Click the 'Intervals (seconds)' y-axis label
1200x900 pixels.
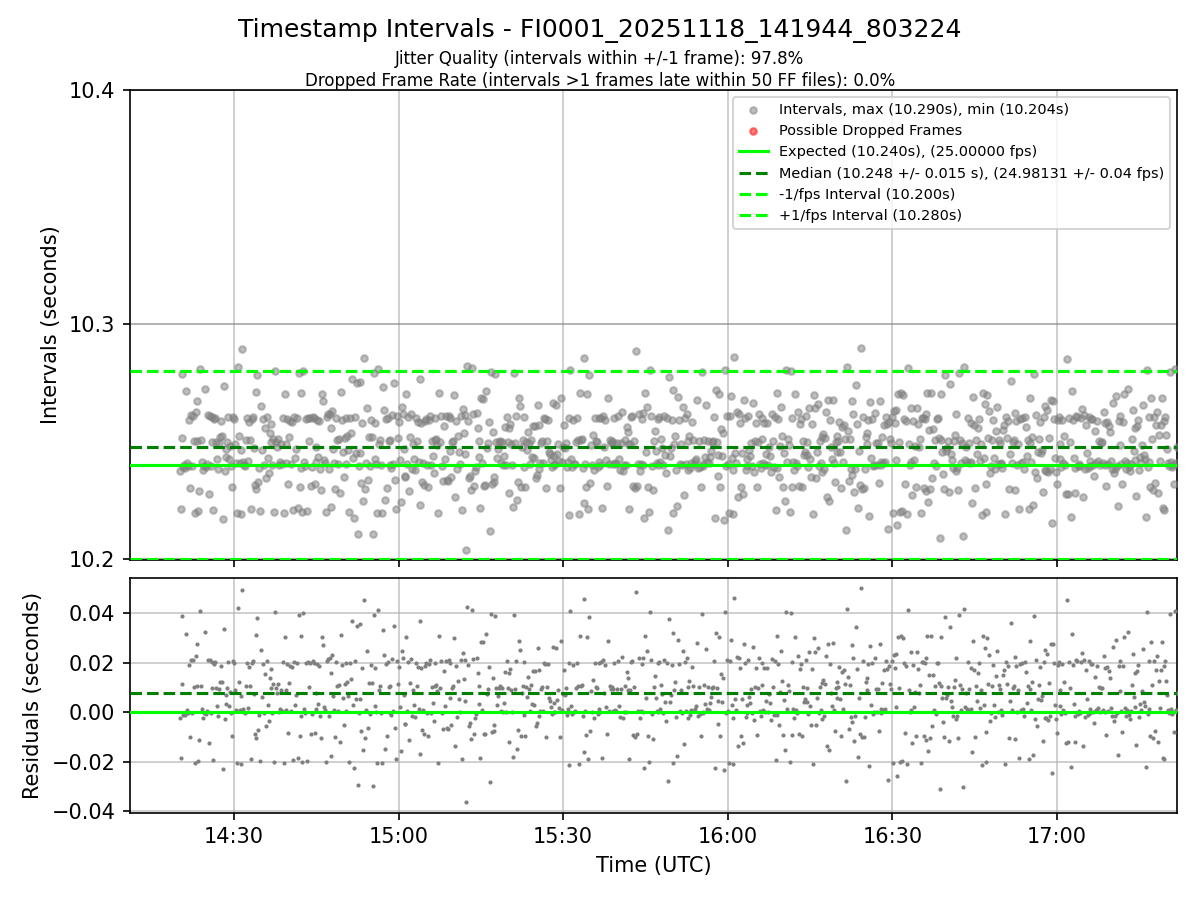pos(50,325)
